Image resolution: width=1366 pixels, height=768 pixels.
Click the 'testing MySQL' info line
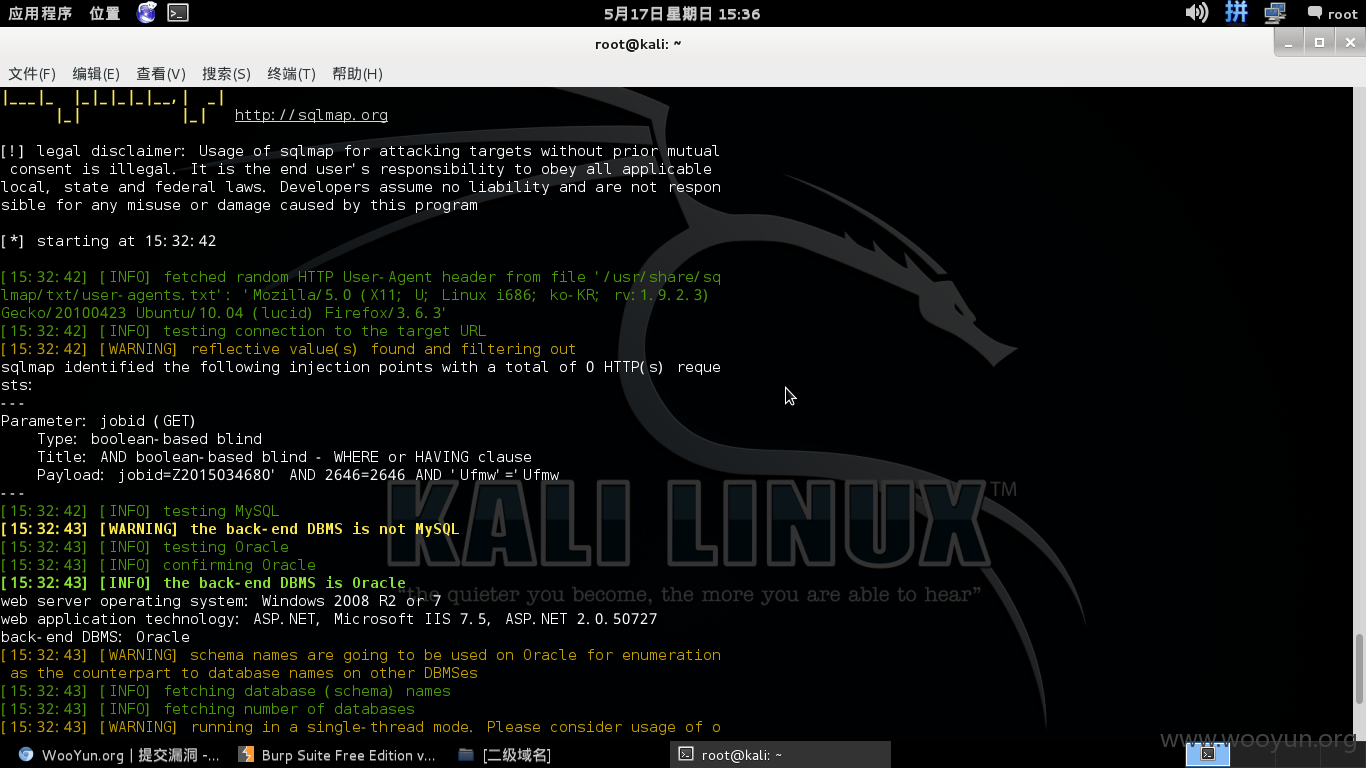coord(140,511)
